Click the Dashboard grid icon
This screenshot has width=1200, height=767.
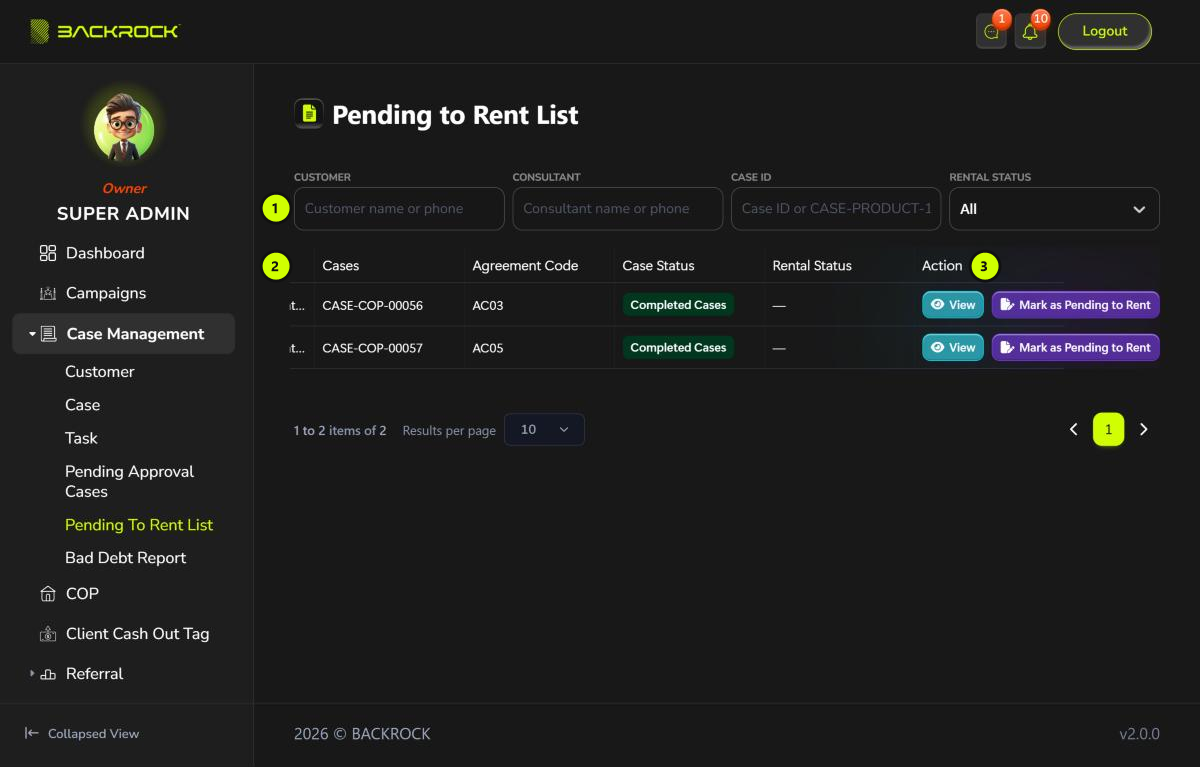48,253
